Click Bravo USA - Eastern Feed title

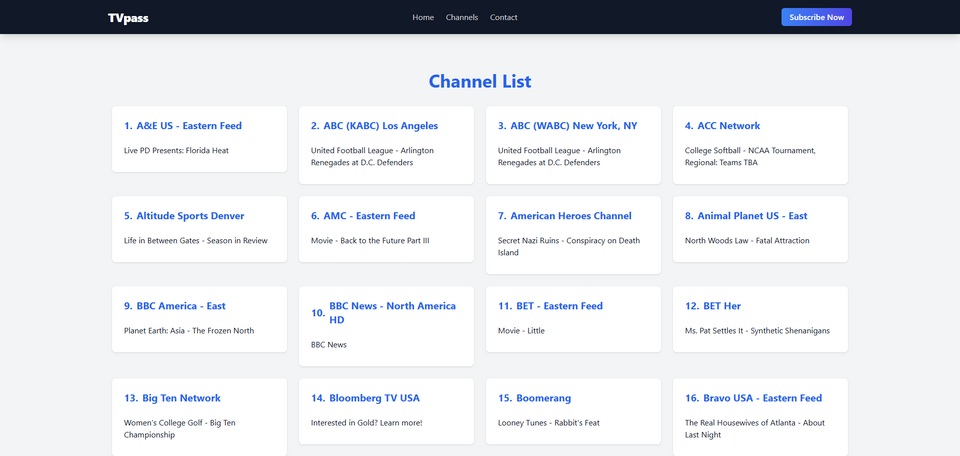[x=763, y=398]
